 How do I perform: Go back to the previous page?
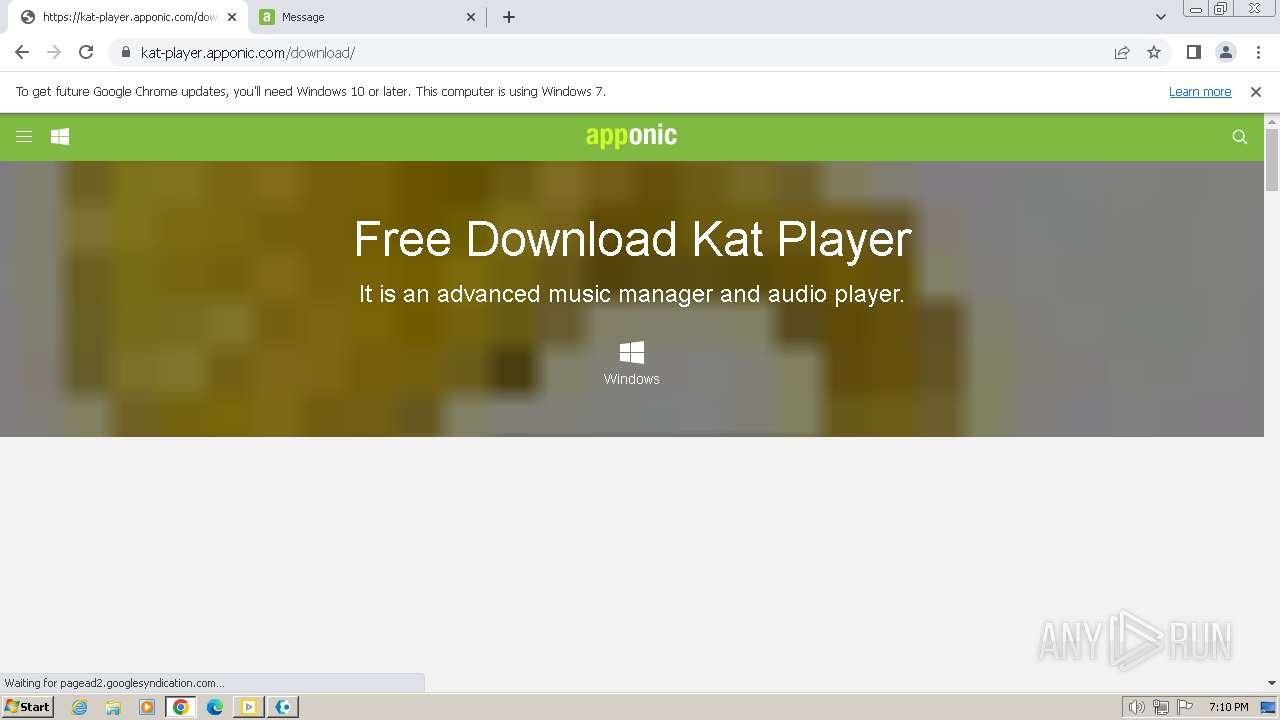click(x=22, y=53)
